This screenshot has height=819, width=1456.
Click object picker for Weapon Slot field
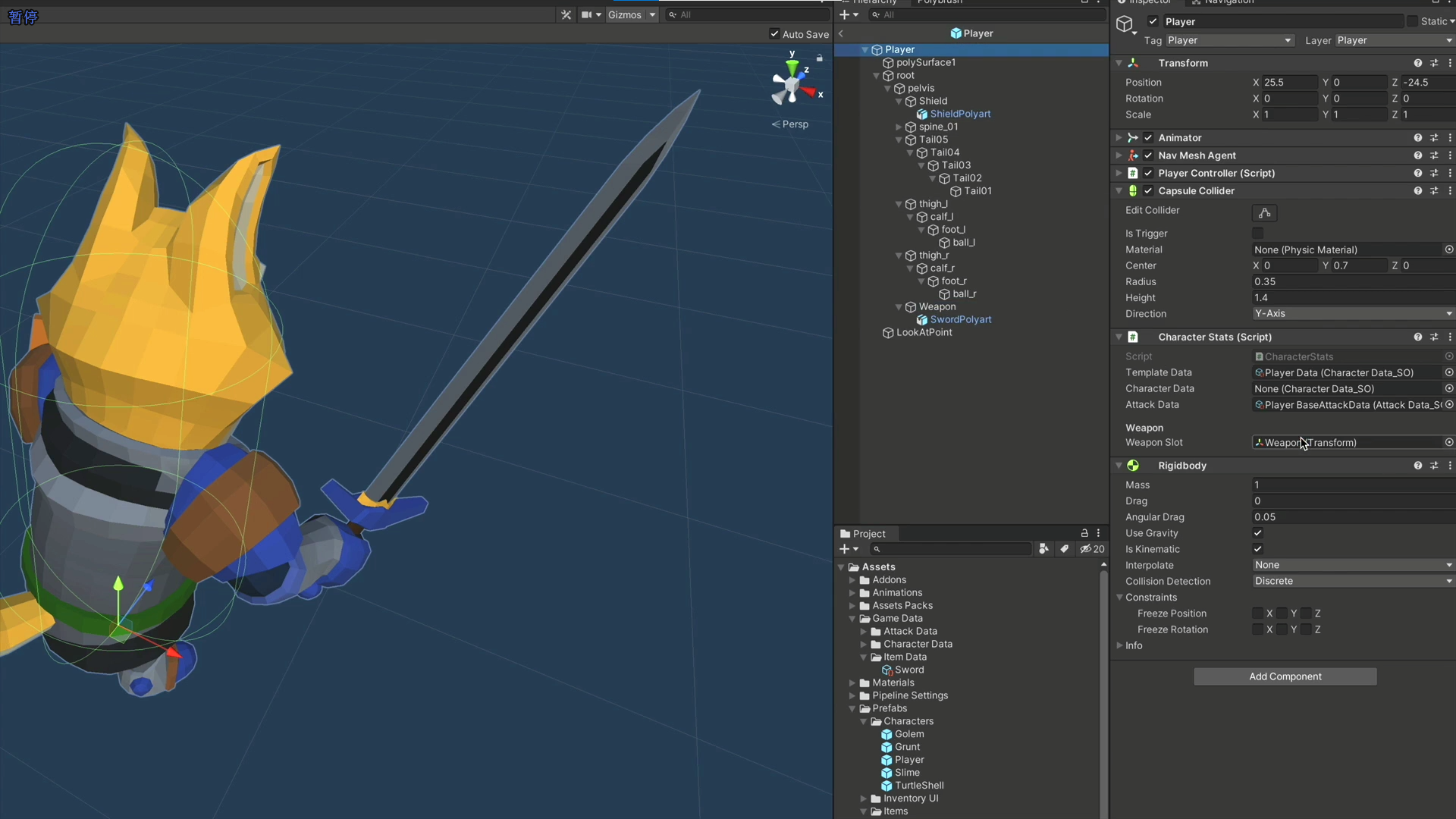1448,442
